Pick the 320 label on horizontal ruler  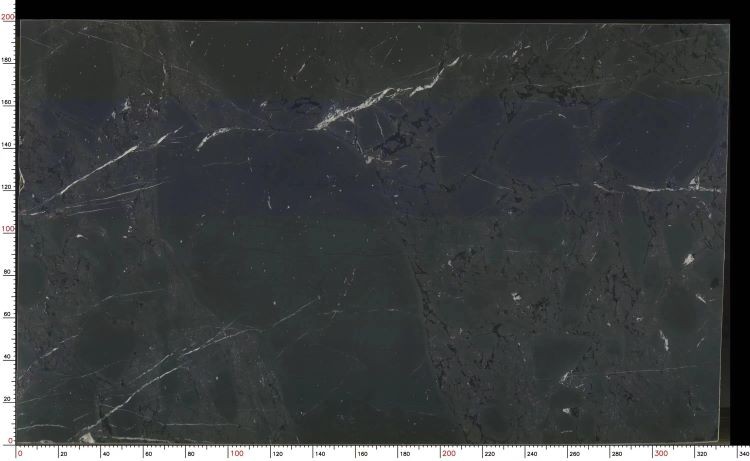coord(701,453)
